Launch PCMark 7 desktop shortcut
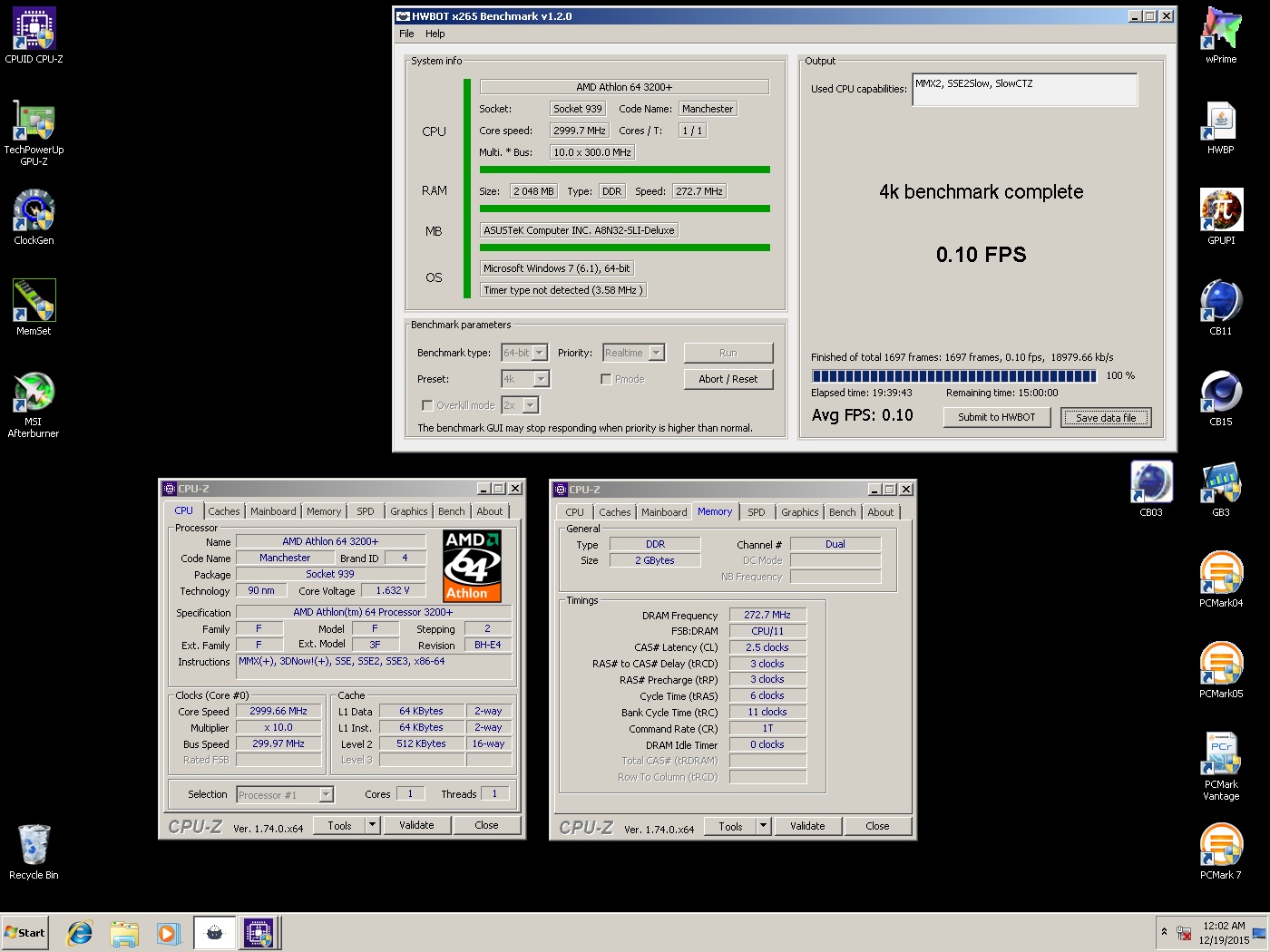Image resolution: width=1270 pixels, height=952 pixels. [1221, 852]
